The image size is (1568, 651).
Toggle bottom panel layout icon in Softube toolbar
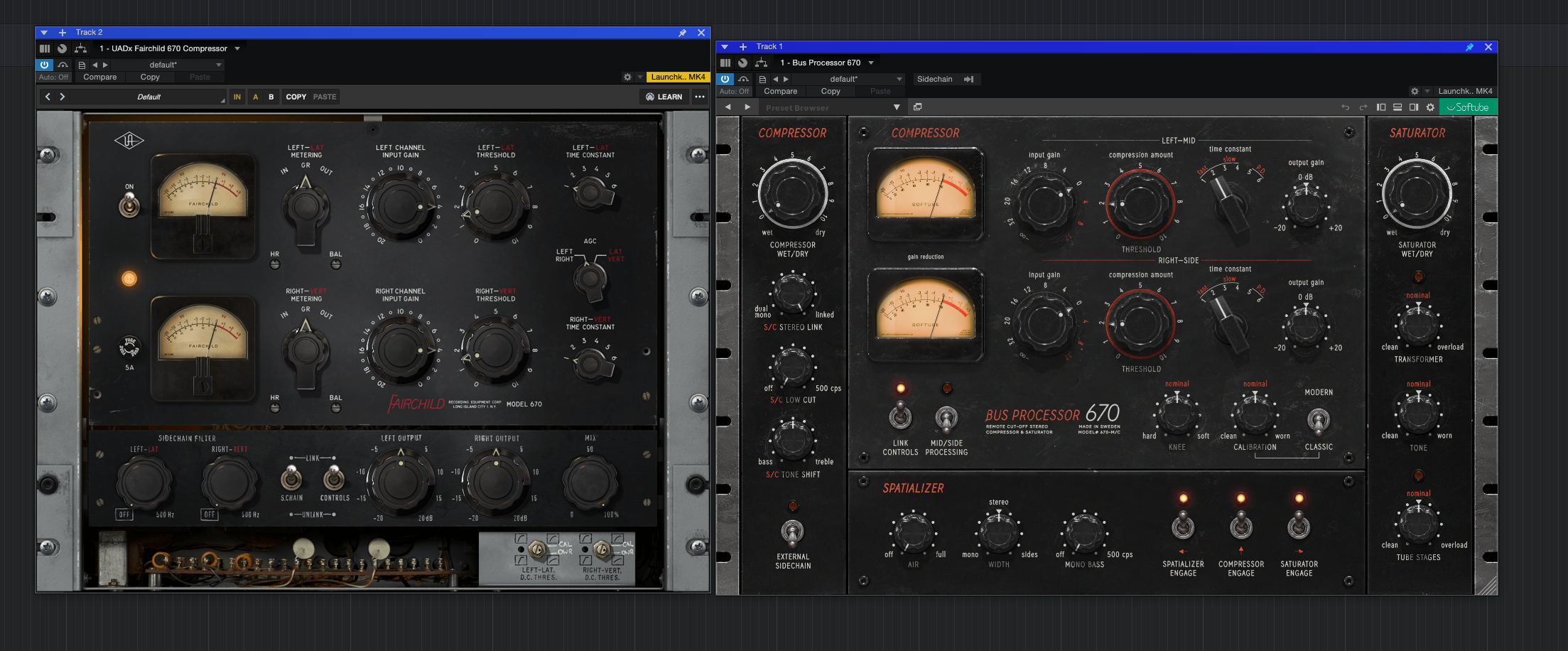pyautogui.click(x=1397, y=107)
